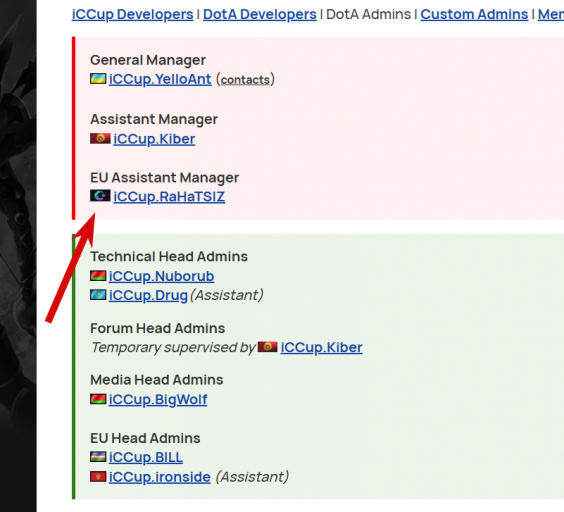Open iCCup.Nuborub profile link
The height and width of the screenshot is (512, 564).
pyautogui.click(x=162, y=276)
